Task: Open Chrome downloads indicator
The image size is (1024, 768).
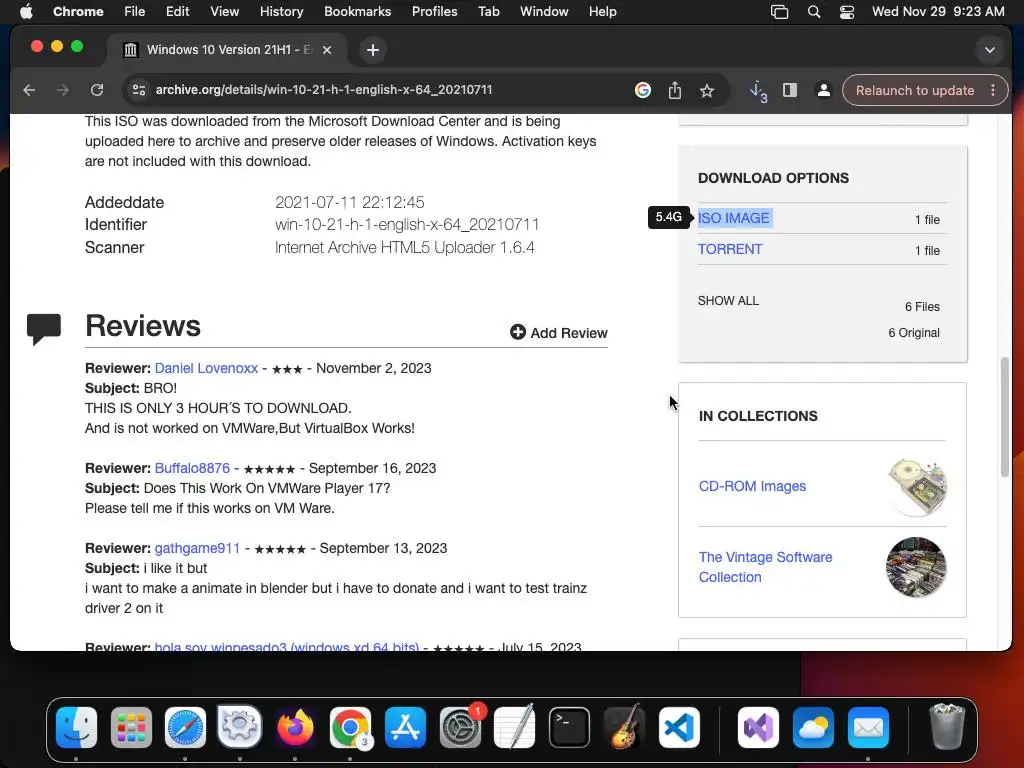Action: (x=758, y=91)
